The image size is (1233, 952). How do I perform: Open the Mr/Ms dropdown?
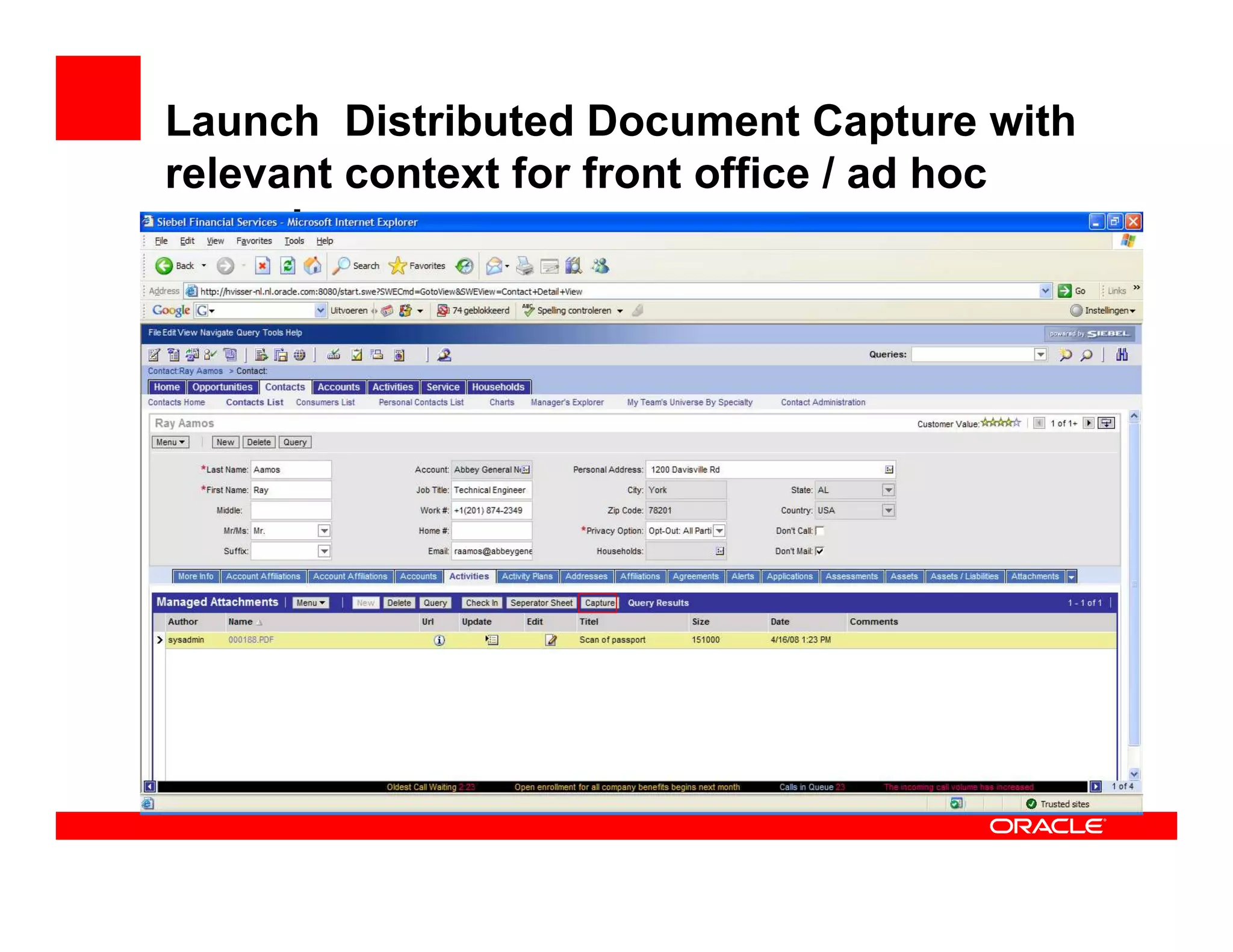[324, 531]
